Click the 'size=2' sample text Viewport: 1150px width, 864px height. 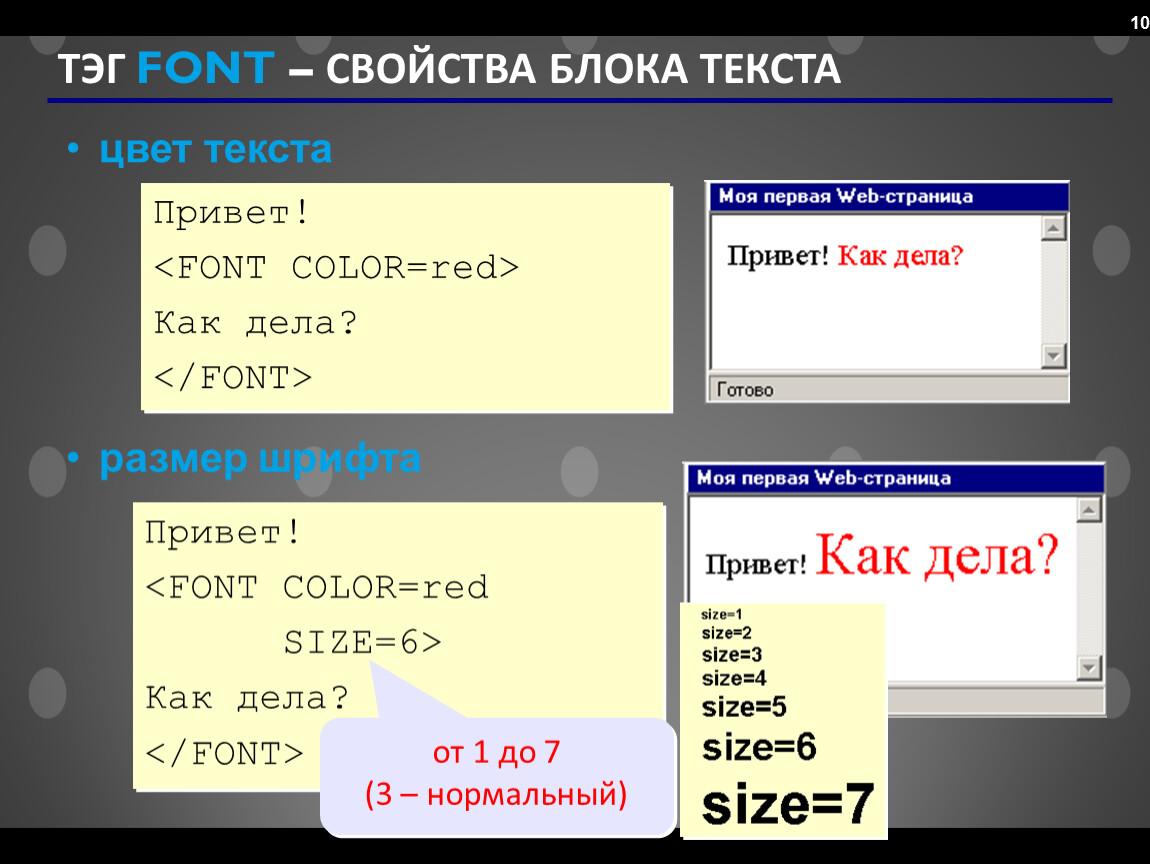pyautogui.click(x=726, y=633)
